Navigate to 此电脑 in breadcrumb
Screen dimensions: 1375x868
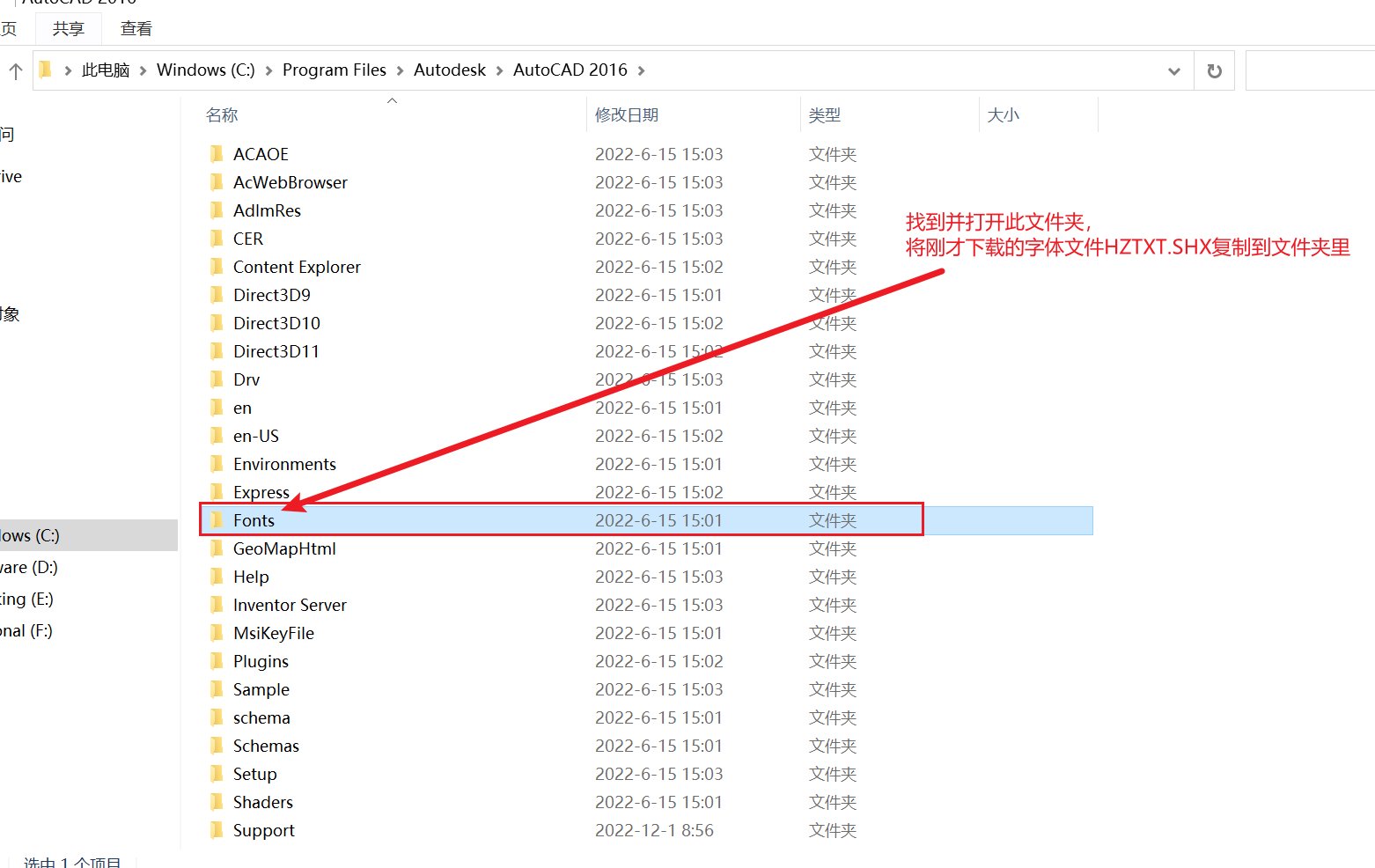click(106, 70)
